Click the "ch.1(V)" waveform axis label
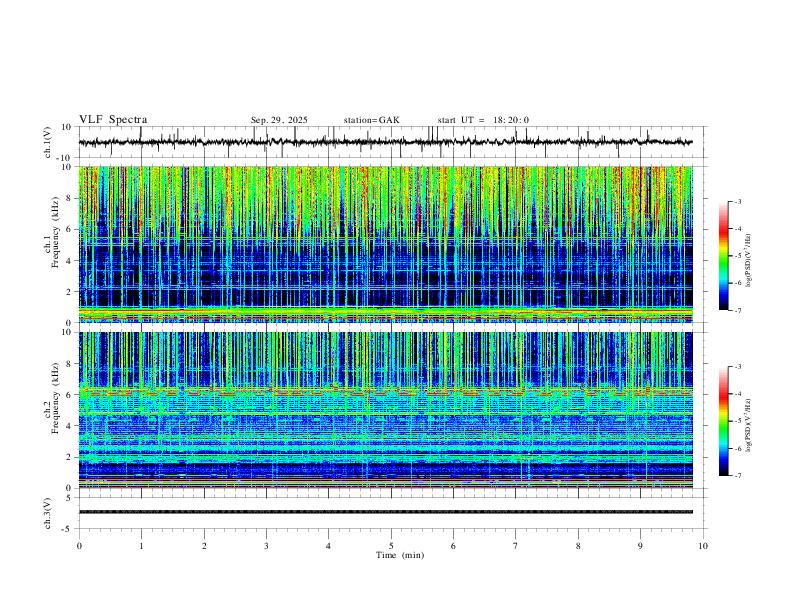Image resolution: width=792 pixels, height=612 pixels. pos(48,142)
